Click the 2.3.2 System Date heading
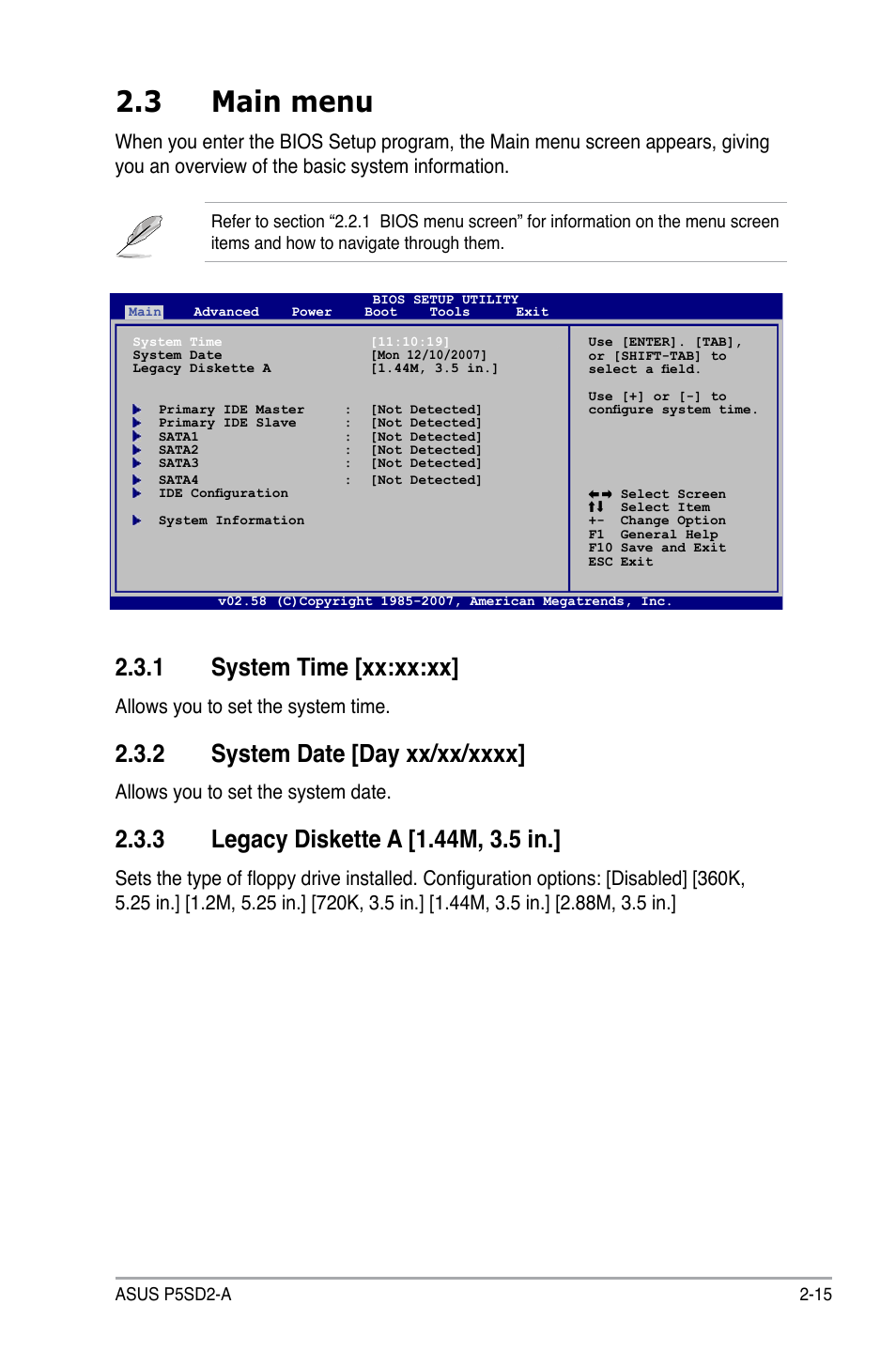Viewport: 896px width, 1351px height. click(320, 754)
